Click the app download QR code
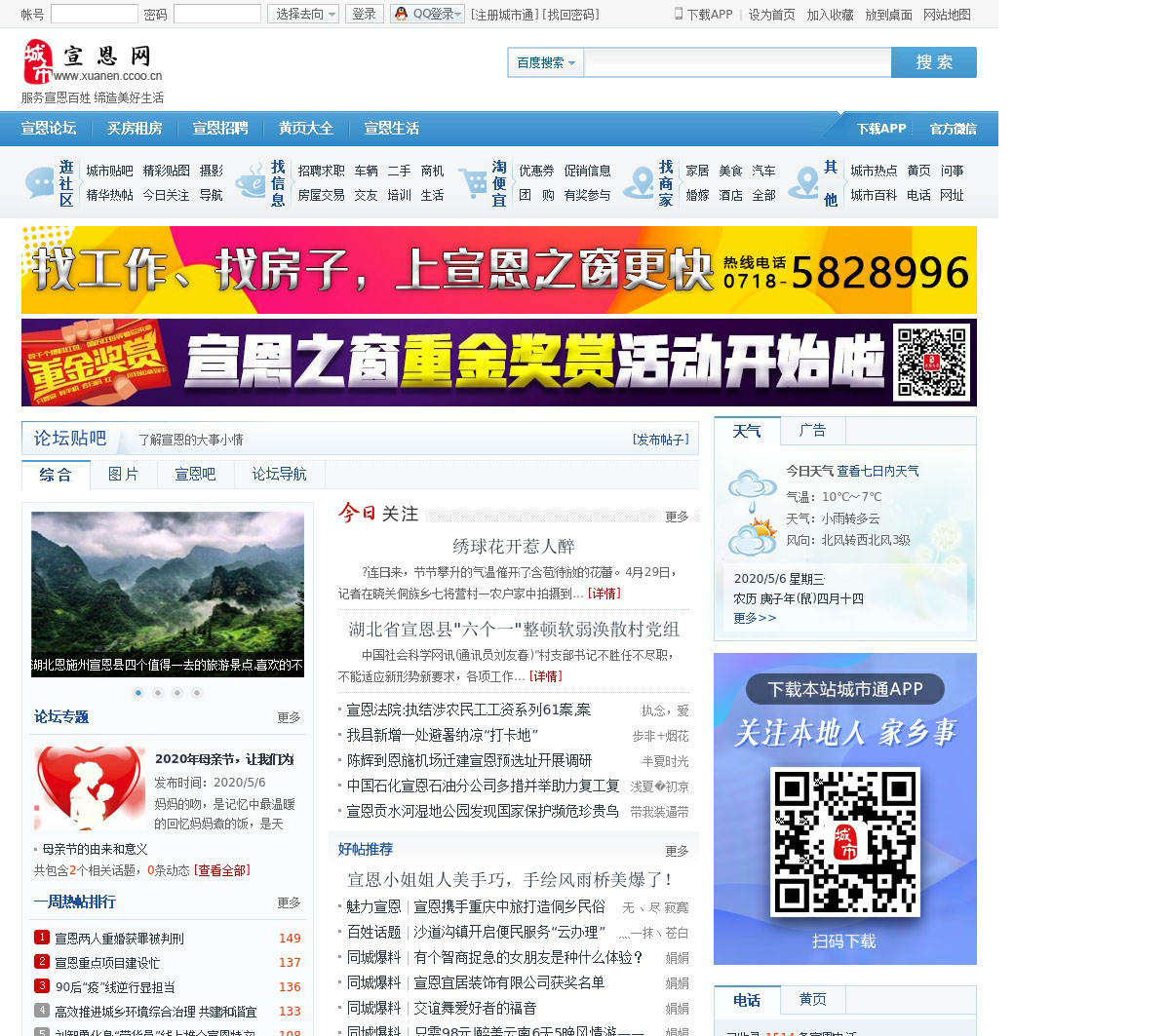 (845, 842)
